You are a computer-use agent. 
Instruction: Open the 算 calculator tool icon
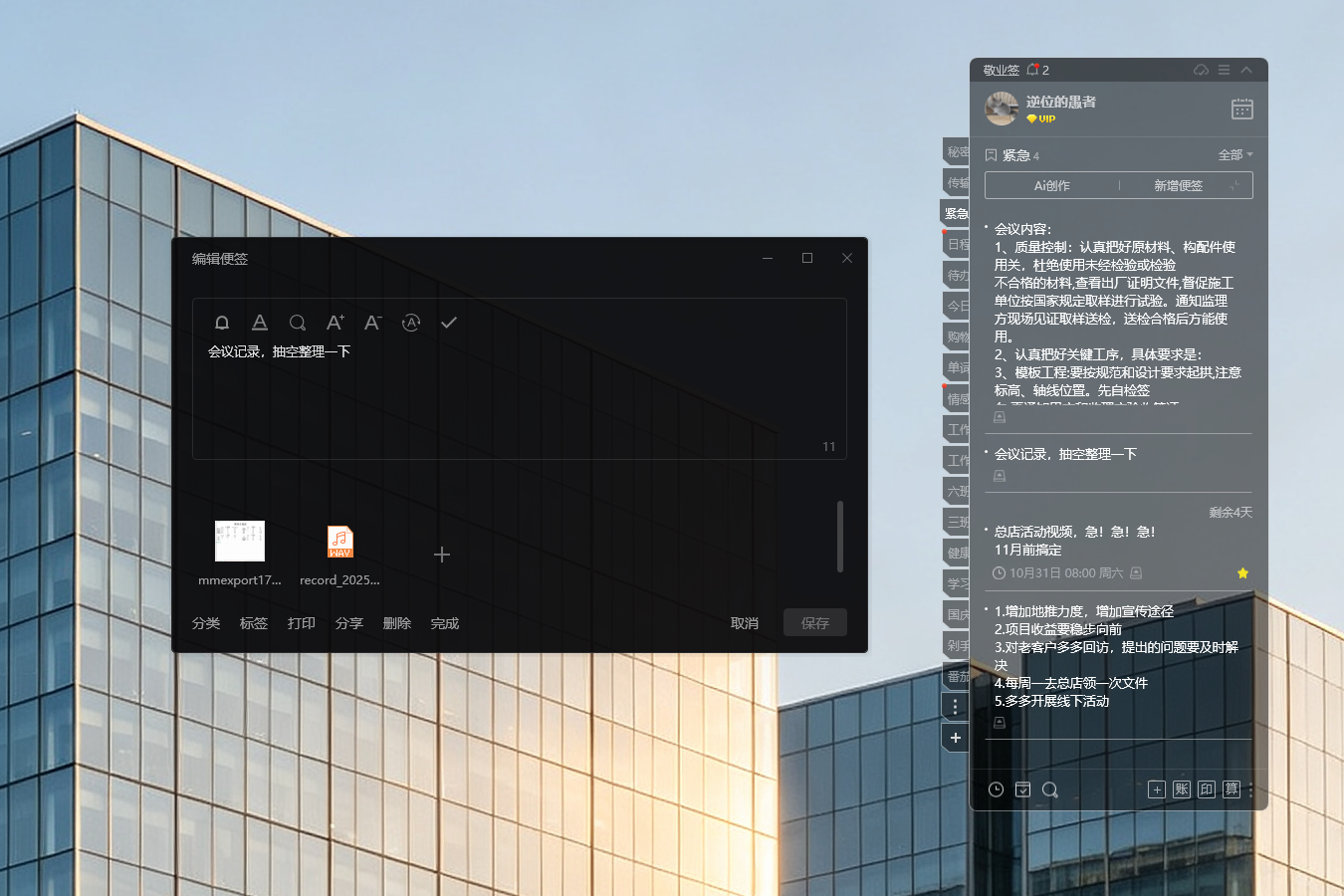coord(1232,789)
